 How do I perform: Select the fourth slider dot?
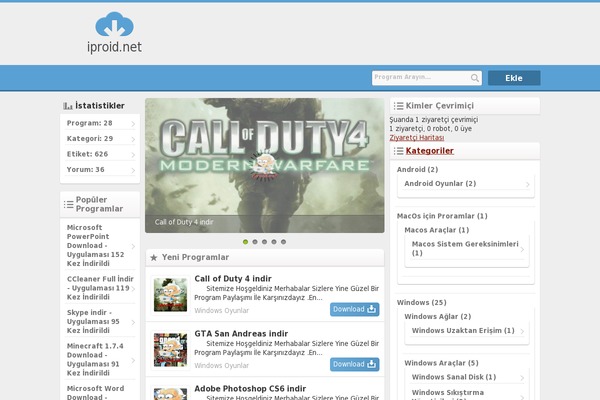click(x=274, y=242)
